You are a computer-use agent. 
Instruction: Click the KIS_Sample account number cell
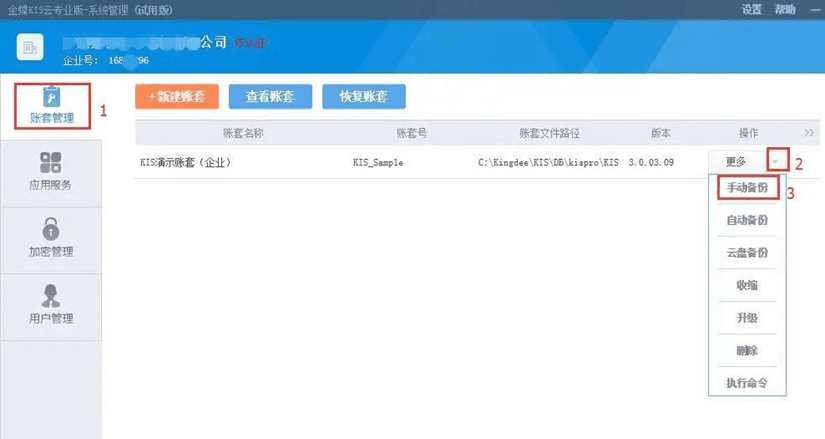[x=378, y=163]
